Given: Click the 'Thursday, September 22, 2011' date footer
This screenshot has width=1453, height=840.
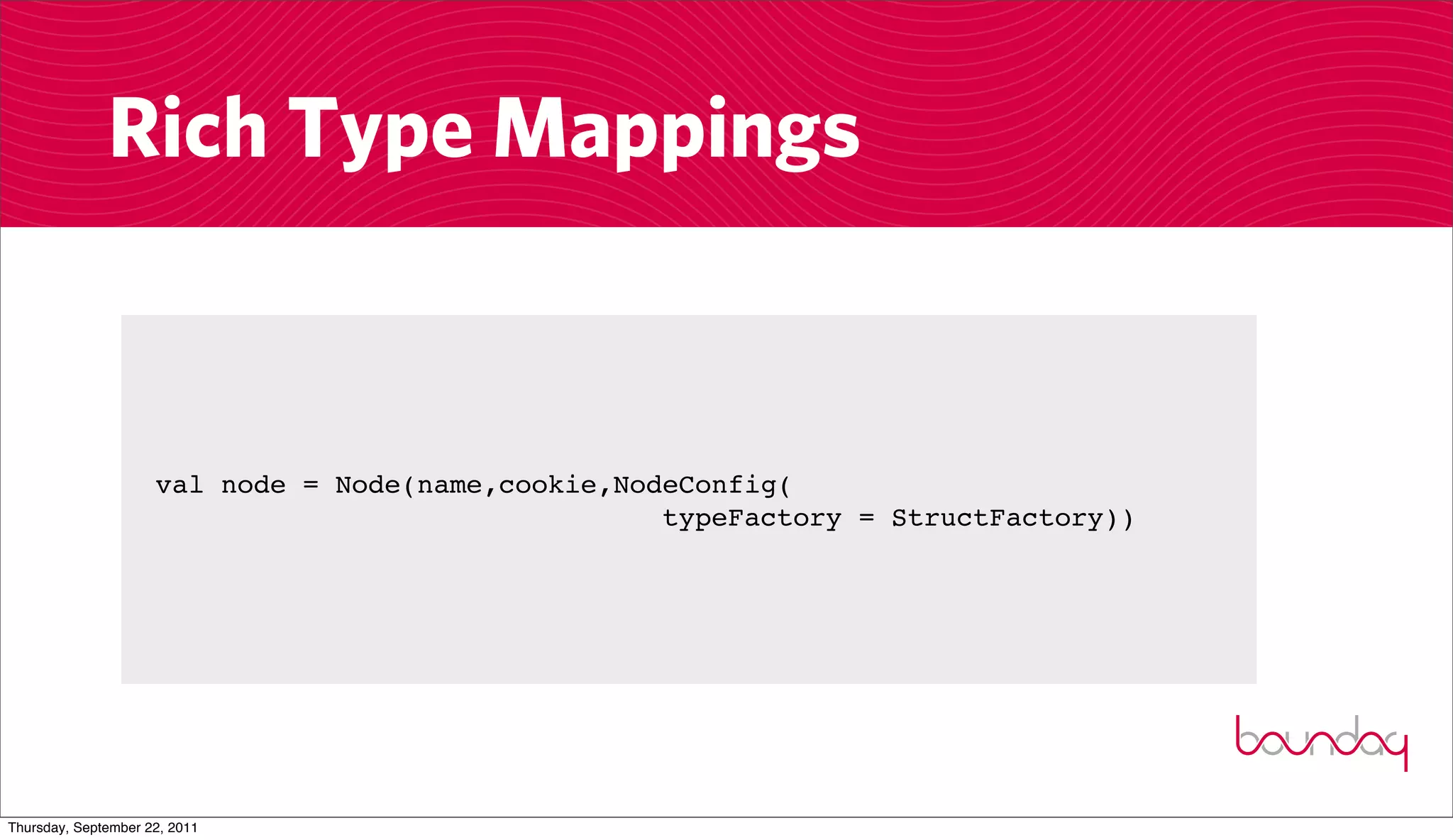Looking at the screenshot, I should [x=103, y=827].
